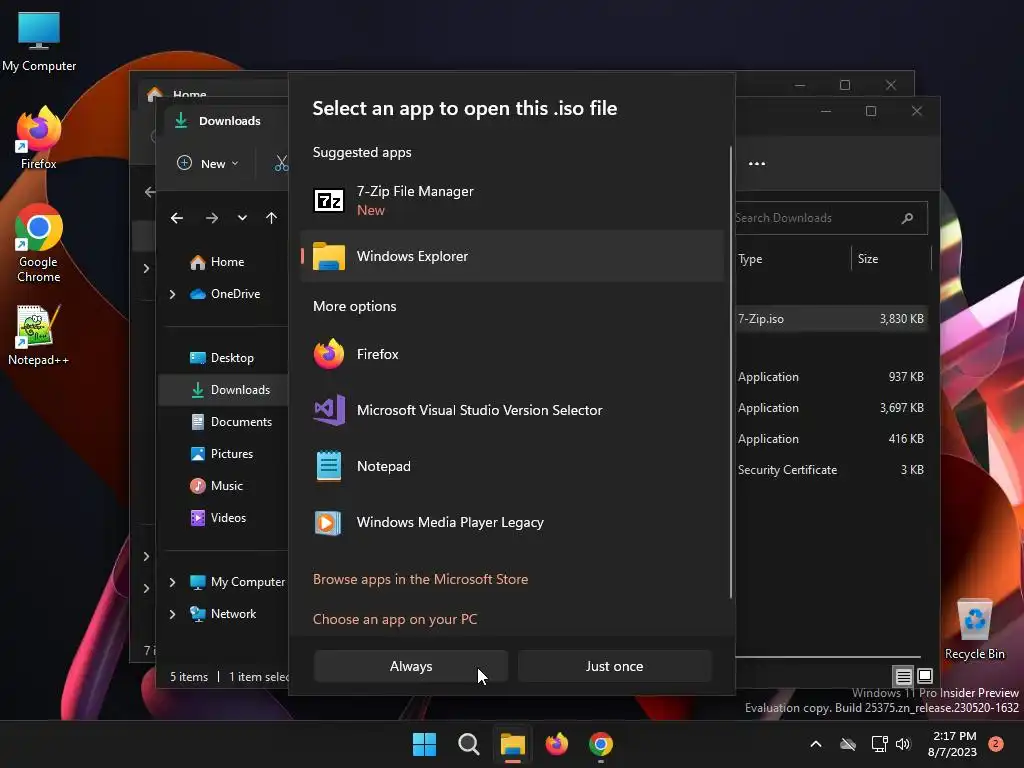Go up one folder level
The width and height of the screenshot is (1024, 768).
point(272,218)
